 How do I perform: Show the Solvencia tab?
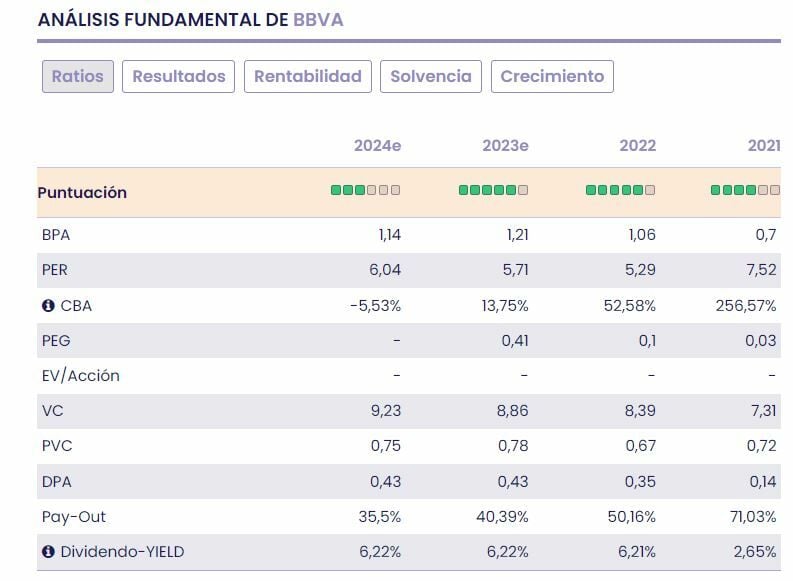pos(431,77)
